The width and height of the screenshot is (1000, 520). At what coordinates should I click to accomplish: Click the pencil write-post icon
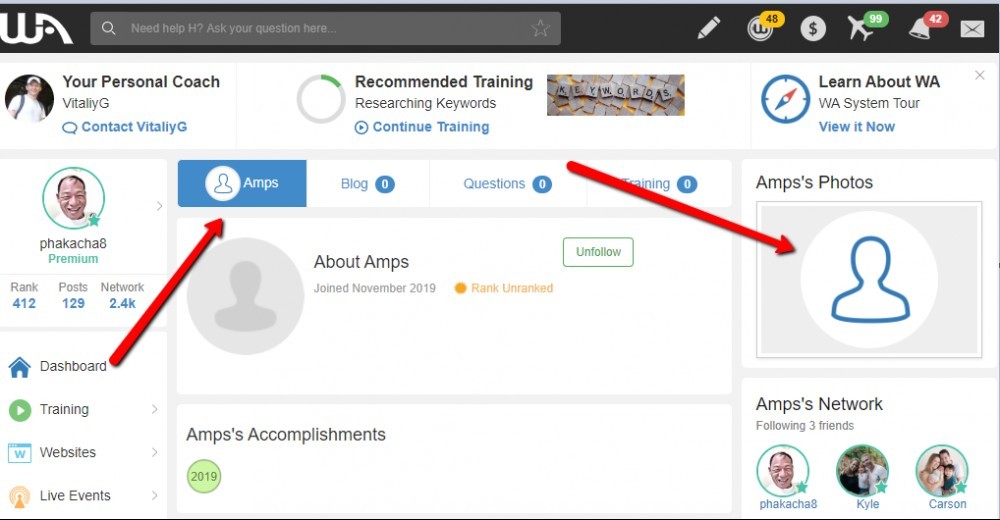pyautogui.click(x=709, y=28)
